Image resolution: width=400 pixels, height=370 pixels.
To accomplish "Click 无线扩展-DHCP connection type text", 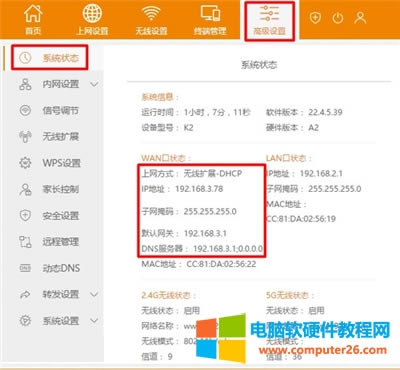I will pyautogui.click(x=213, y=173).
